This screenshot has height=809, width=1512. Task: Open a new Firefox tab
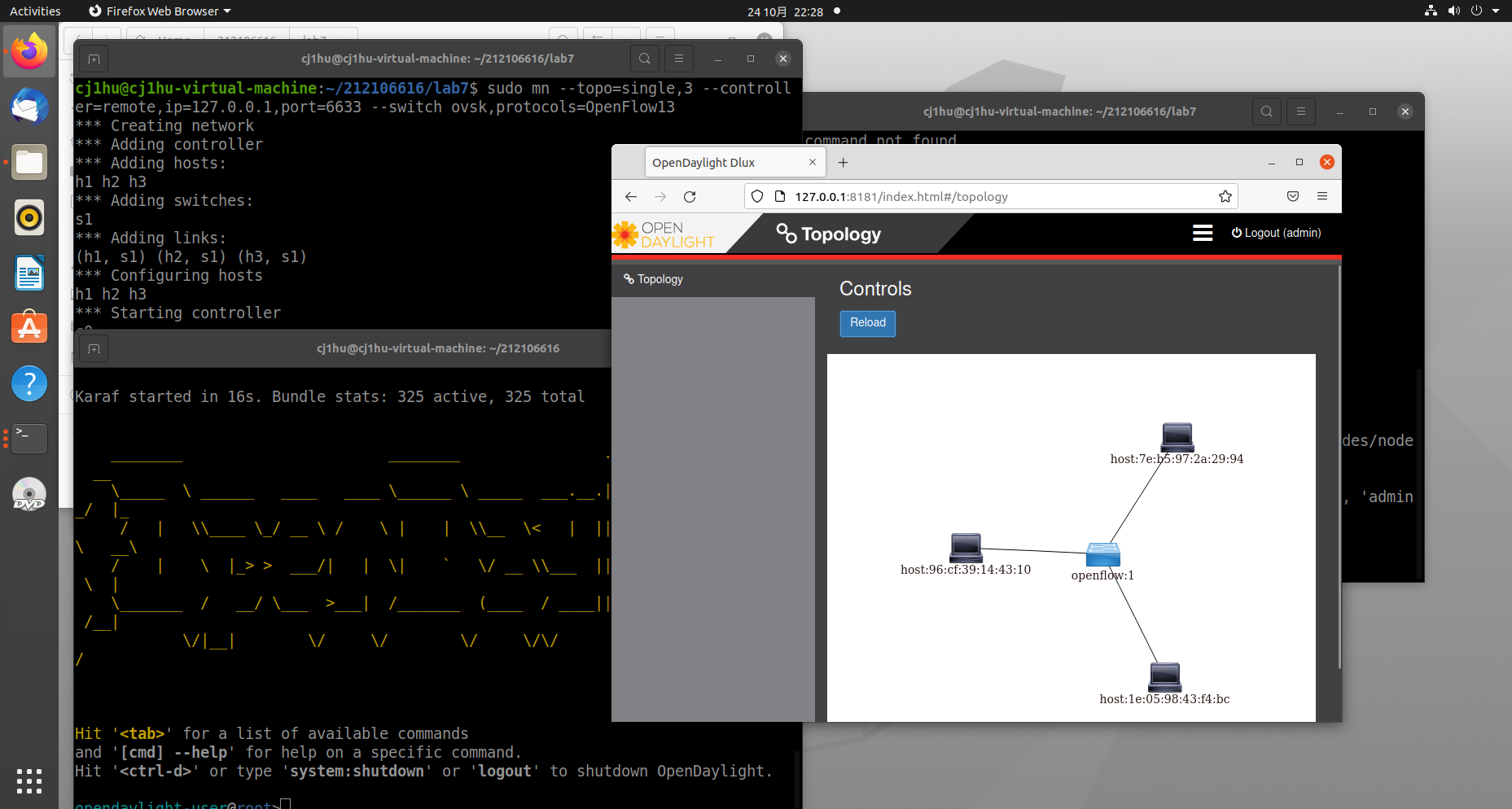(x=844, y=162)
